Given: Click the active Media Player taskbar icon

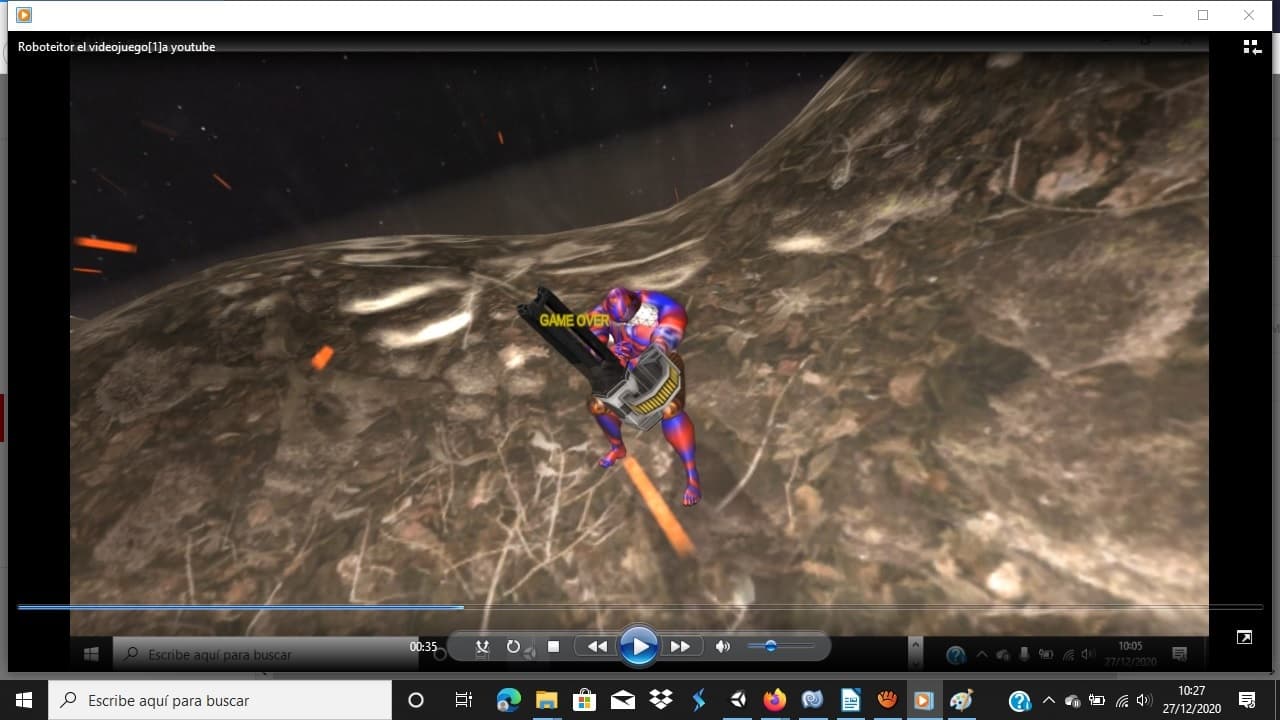Looking at the screenshot, I should [x=924, y=700].
